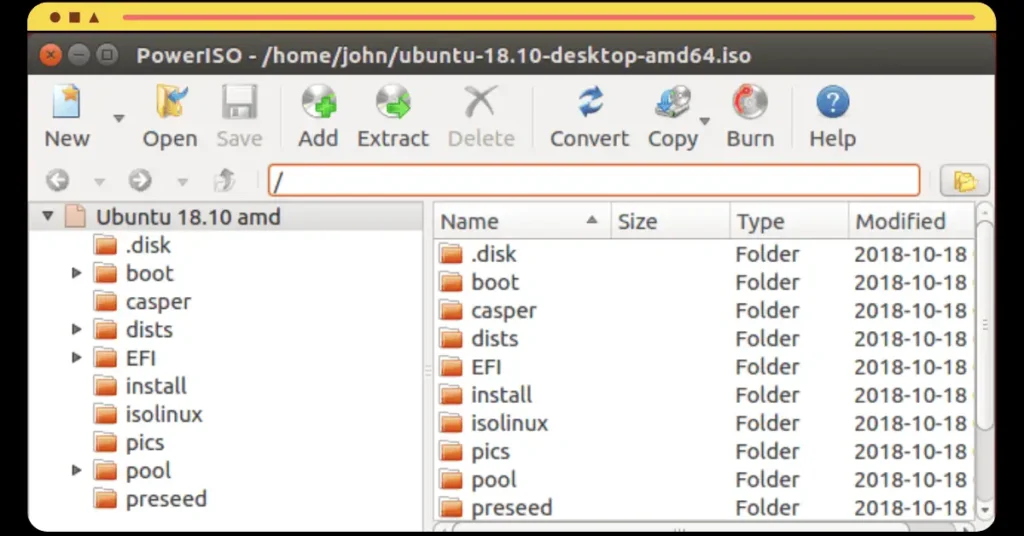Screen dimensions: 1024x536
Task: Sort by the Type column header
Action: [x=789, y=221]
